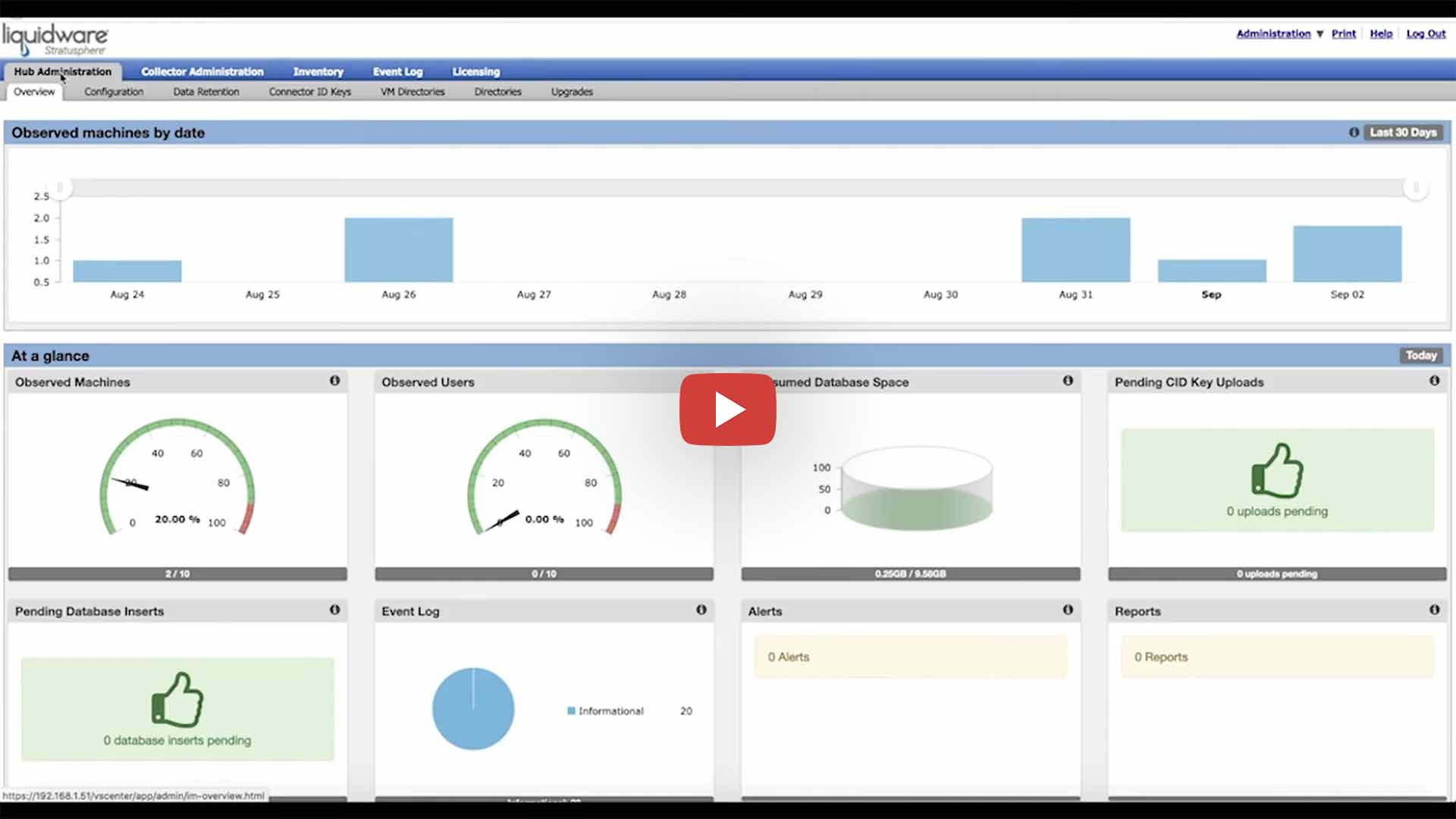
Task: Open info icon on Reports card
Action: 1434,610
